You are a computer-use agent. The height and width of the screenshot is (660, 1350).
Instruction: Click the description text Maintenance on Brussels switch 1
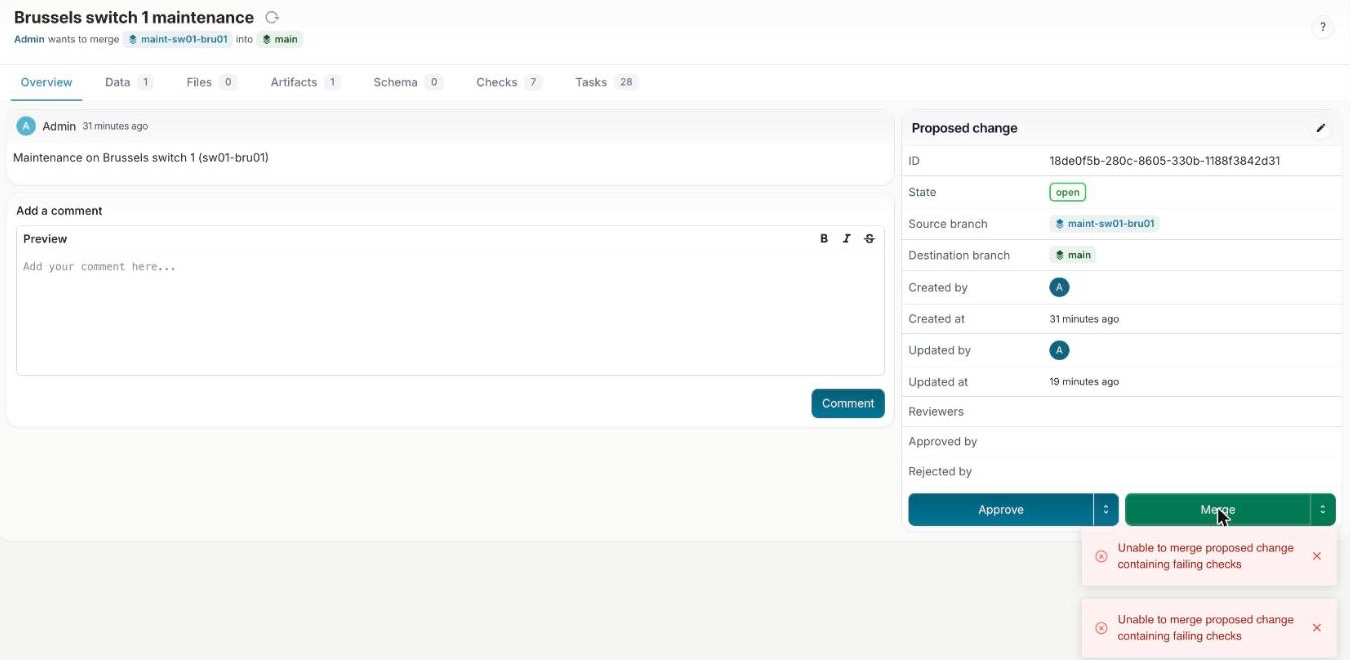click(141, 157)
